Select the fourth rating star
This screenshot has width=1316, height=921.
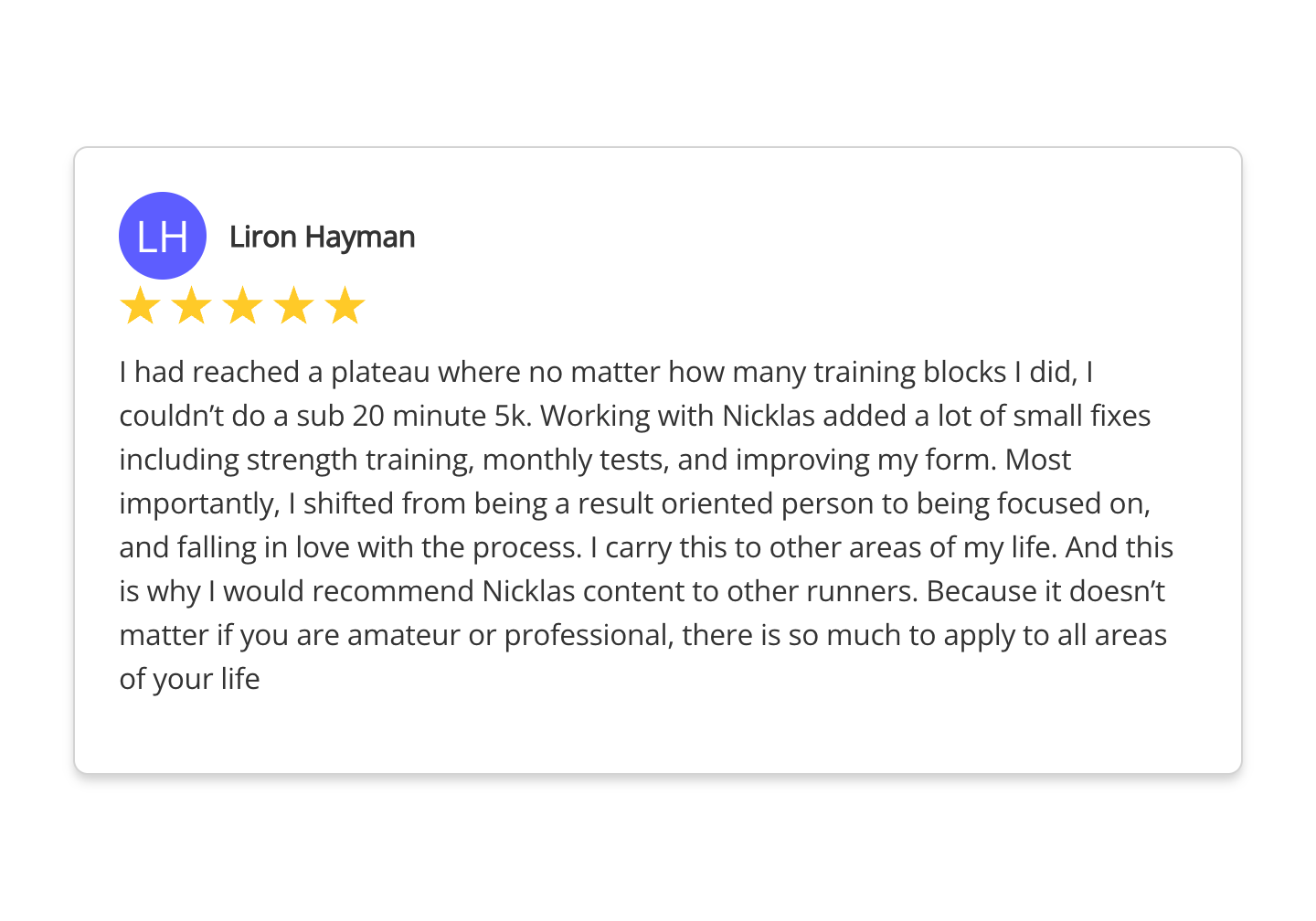click(294, 306)
